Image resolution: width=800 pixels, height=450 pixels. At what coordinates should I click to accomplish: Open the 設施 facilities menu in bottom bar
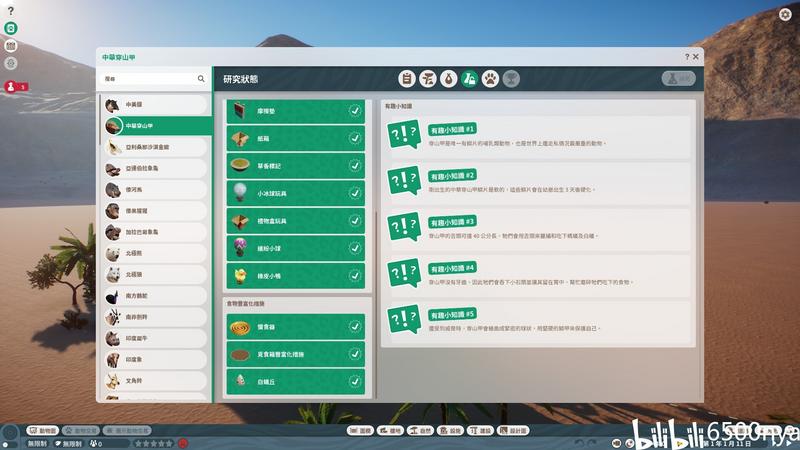[x=450, y=431]
